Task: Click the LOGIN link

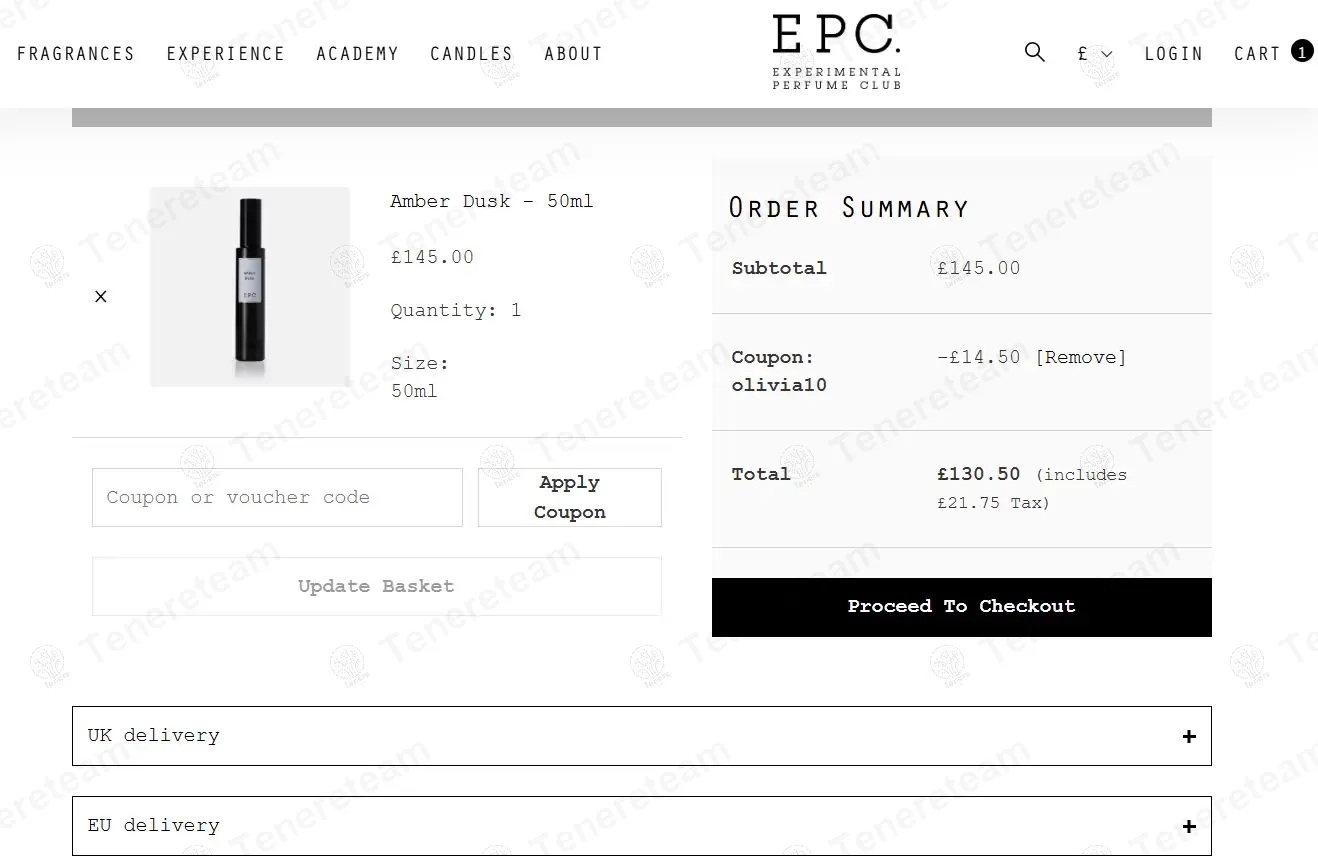Action: point(1174,53)
